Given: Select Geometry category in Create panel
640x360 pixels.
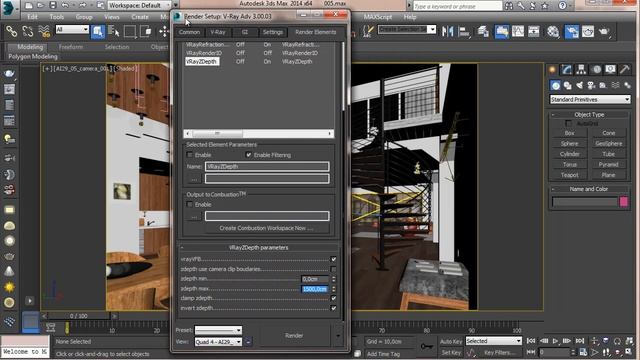Looking at the screenshot, I should pos(556,85).
